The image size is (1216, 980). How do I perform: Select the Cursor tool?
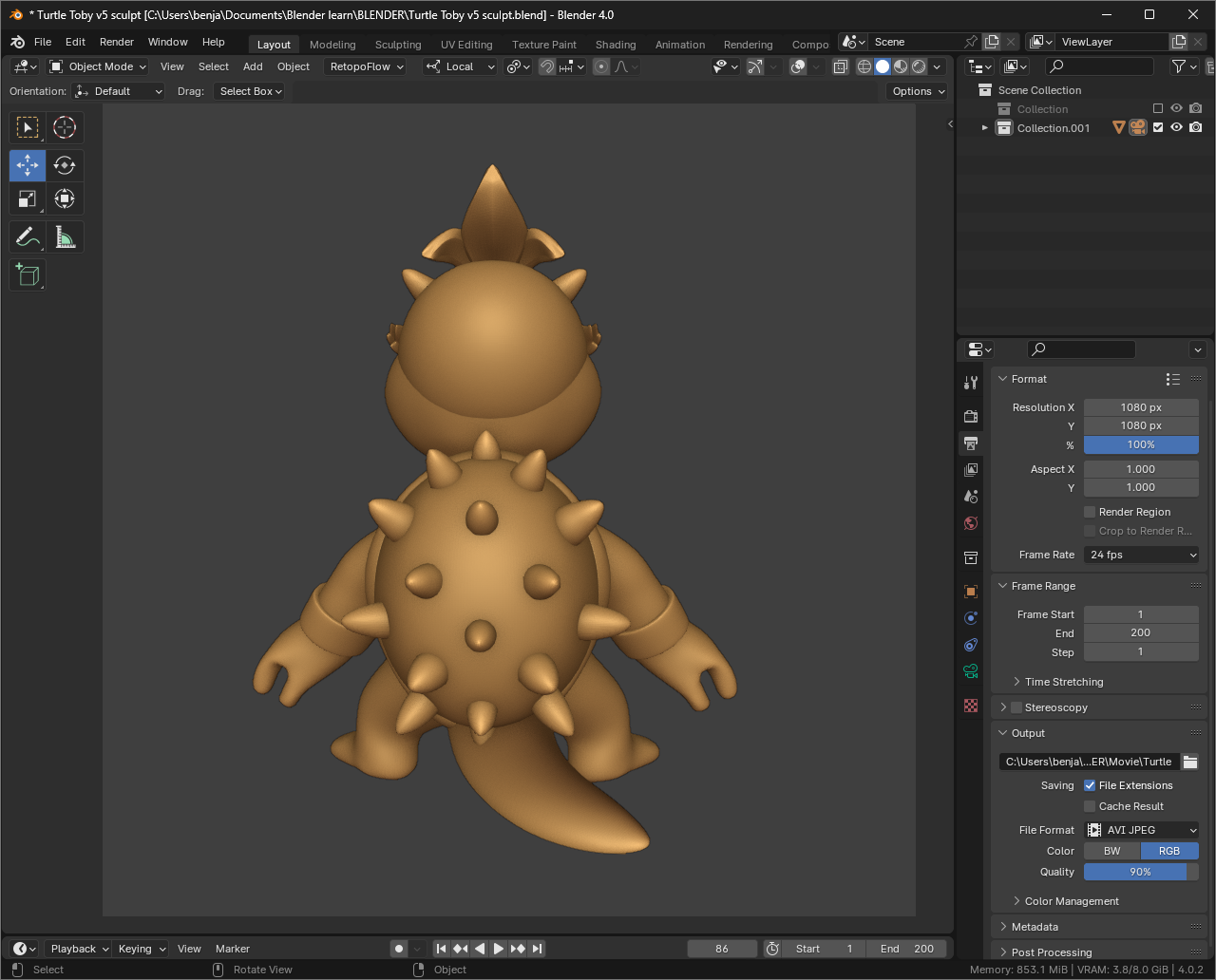coord(65,127)
